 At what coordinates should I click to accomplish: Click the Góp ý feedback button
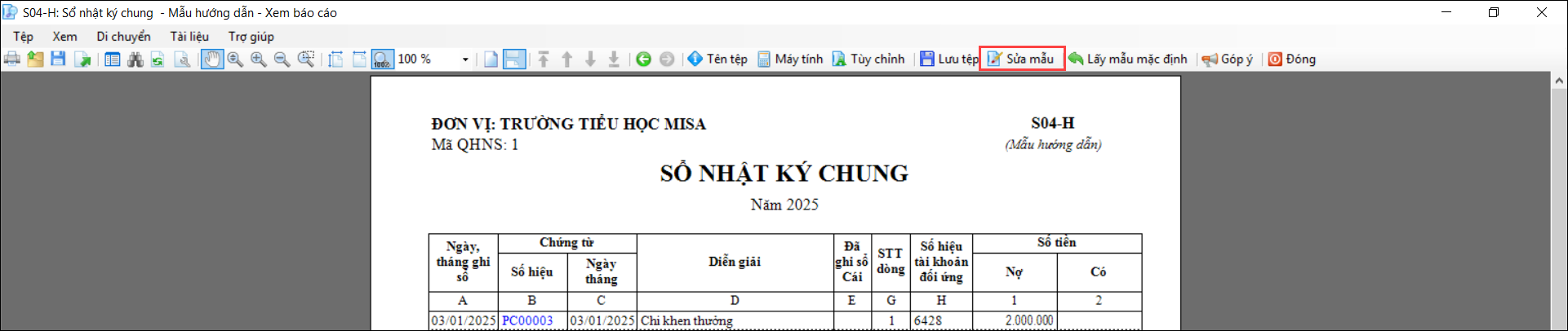click(1228, 59)
